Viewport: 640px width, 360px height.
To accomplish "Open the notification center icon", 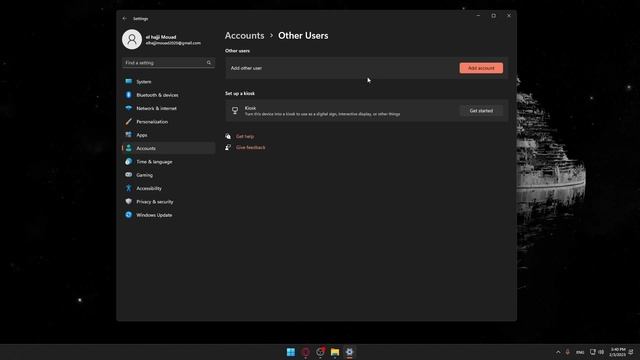I will pyautogui.click(x=631, y=352).
